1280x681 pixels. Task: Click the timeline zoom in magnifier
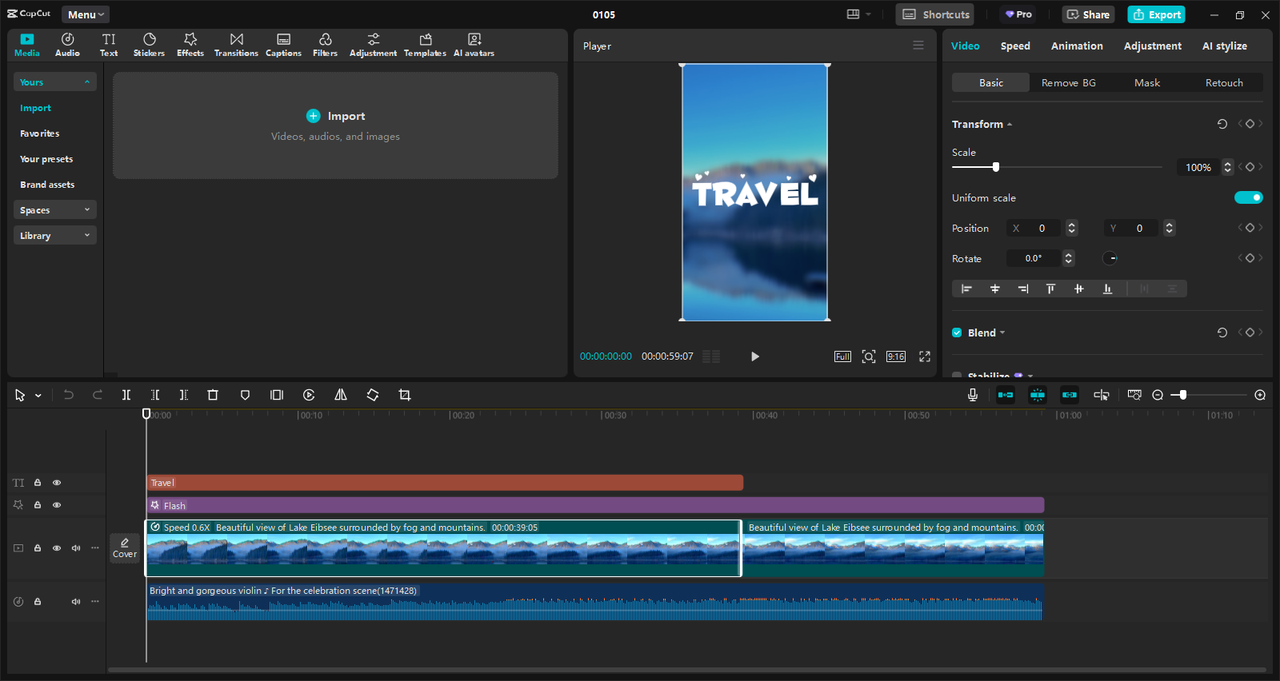coord(1260,395)
